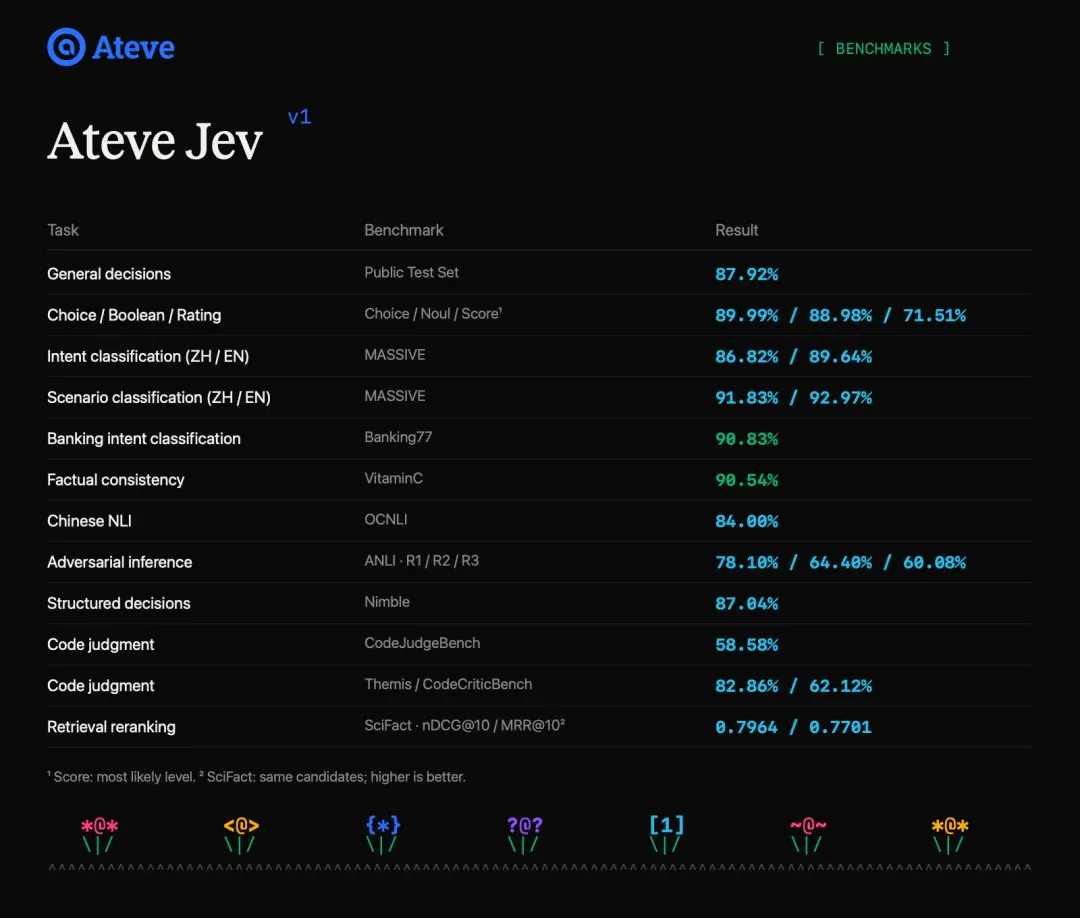Select the Chinese NLI task label
The image size is (1080, 918).
(x=90, y=521)
